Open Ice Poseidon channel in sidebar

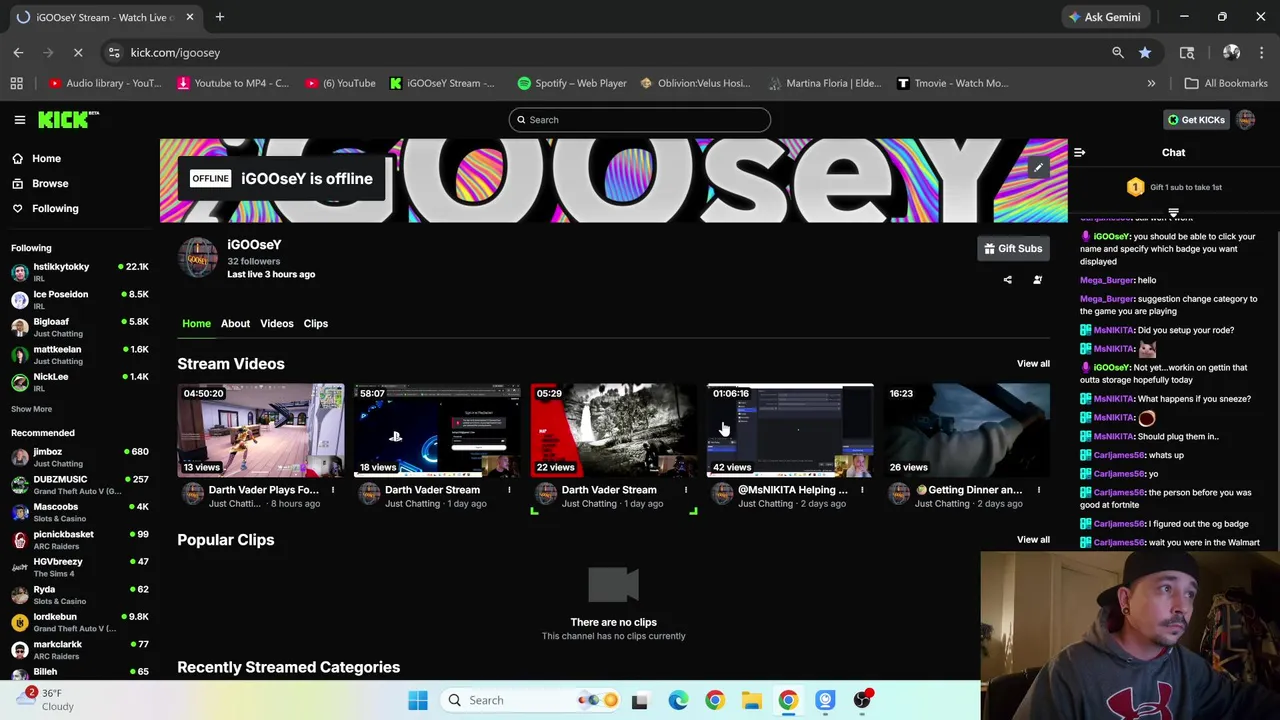[x=80, y=300]
